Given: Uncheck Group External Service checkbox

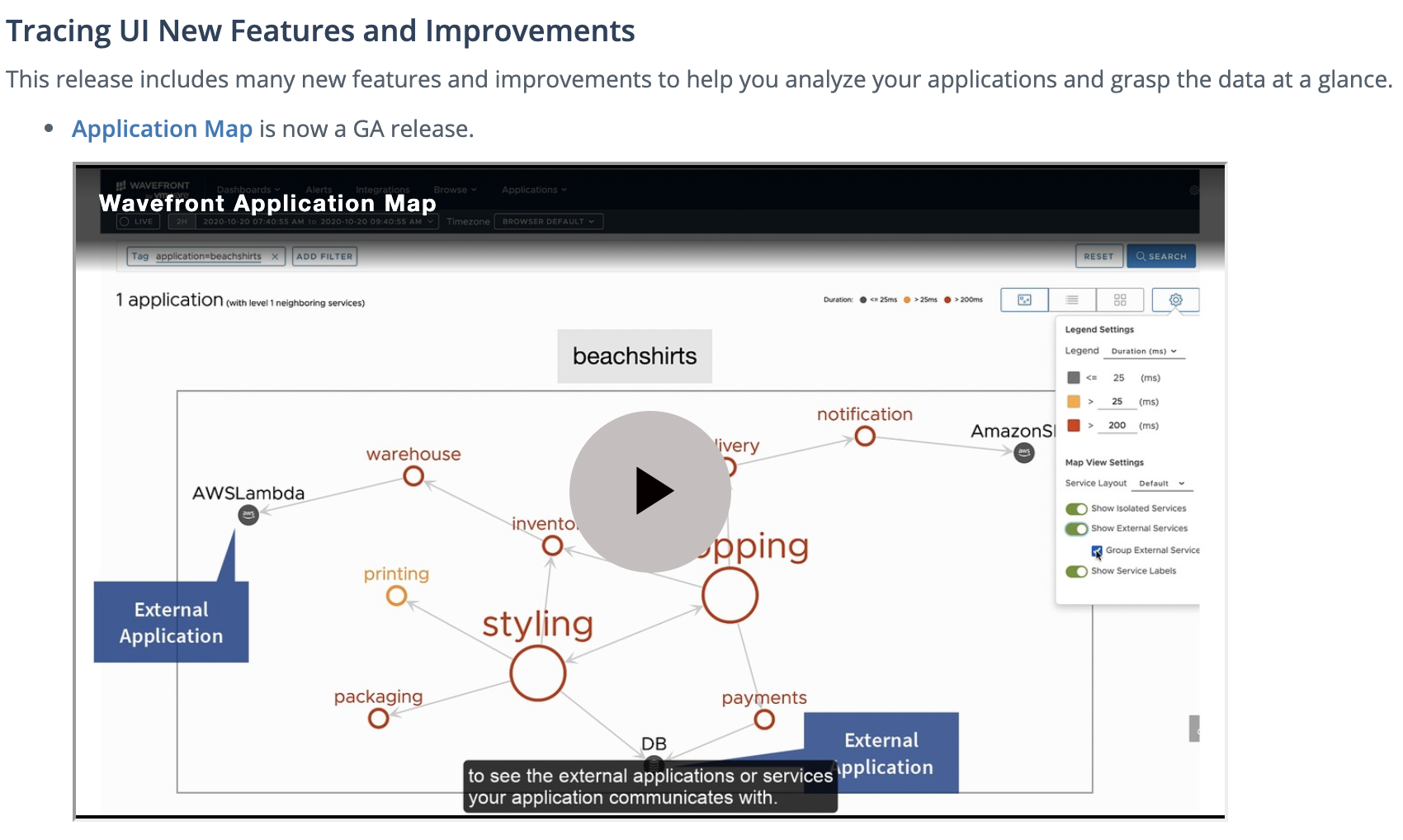Looking at the screenshot, I should [1097, 550].
